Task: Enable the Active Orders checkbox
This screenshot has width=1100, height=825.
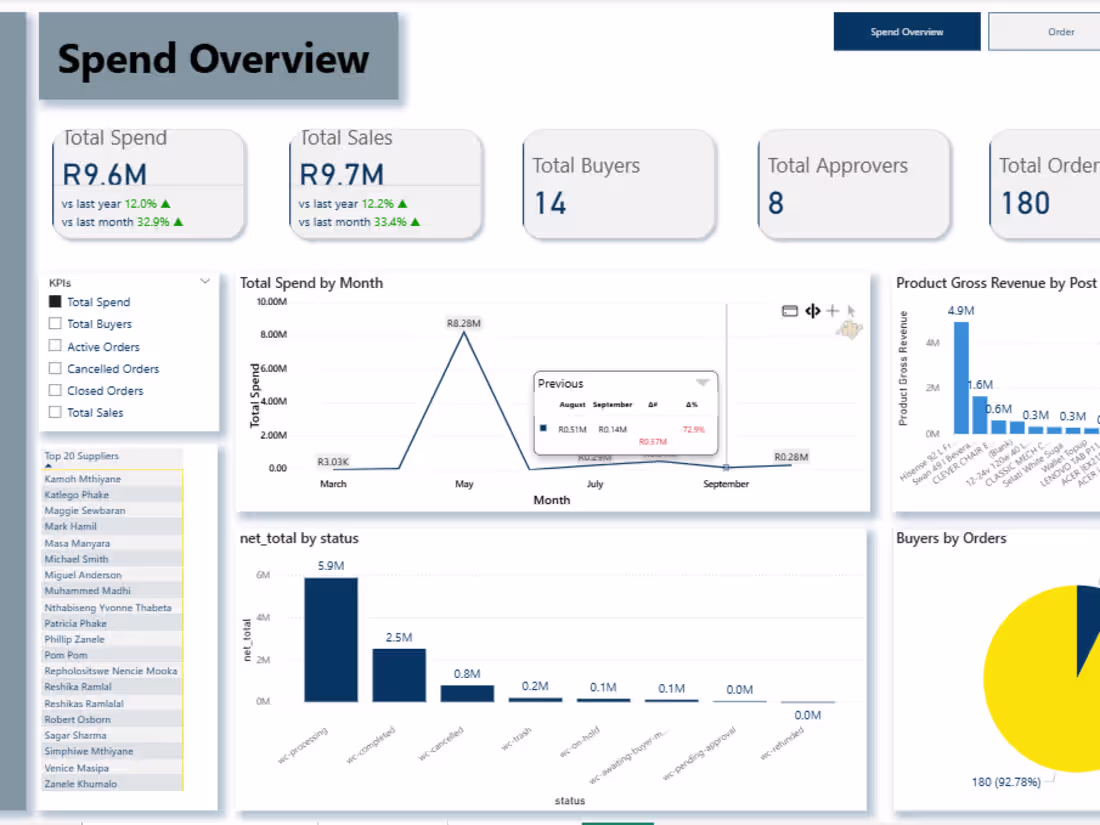Action: (54, 346)
